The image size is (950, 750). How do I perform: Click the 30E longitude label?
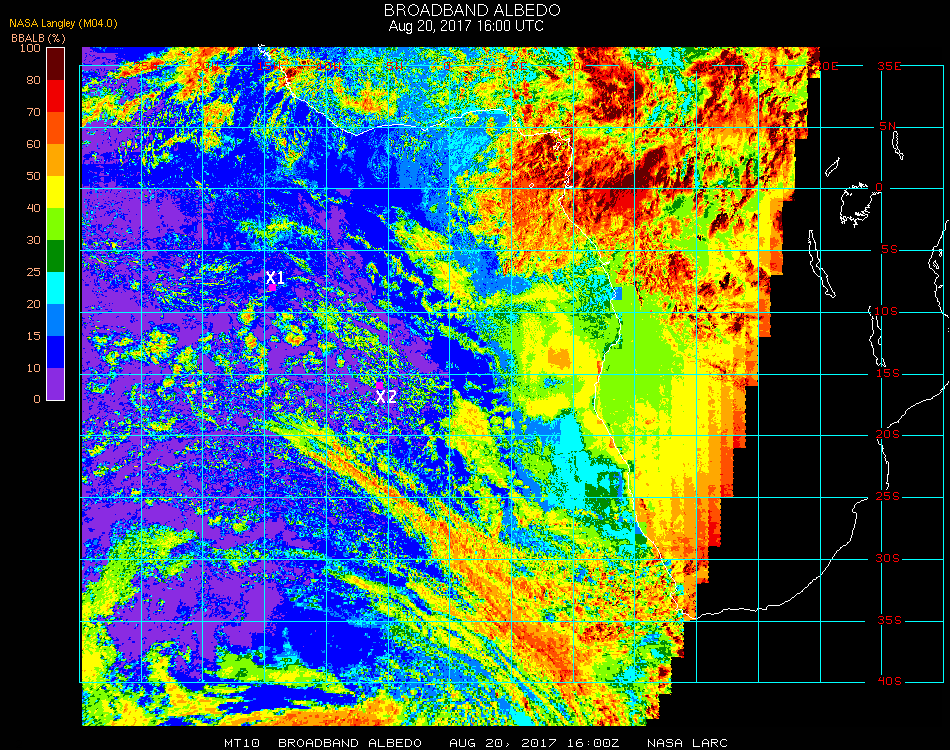(x=828, y=66)
